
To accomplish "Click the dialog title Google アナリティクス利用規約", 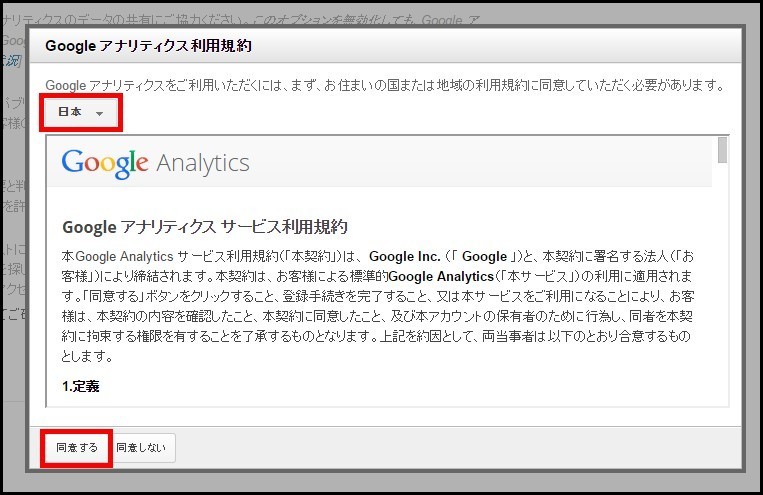I will point(148,46).
